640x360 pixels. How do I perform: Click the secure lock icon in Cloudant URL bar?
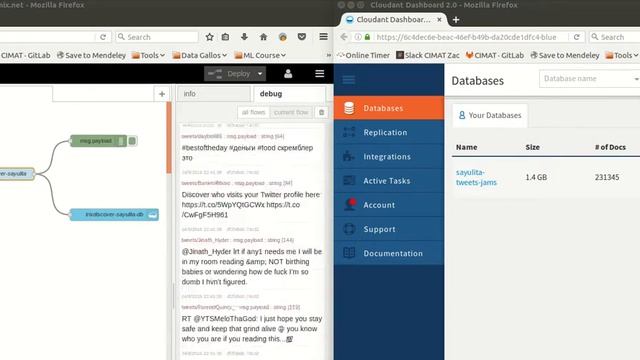click(x=367, y=37)
